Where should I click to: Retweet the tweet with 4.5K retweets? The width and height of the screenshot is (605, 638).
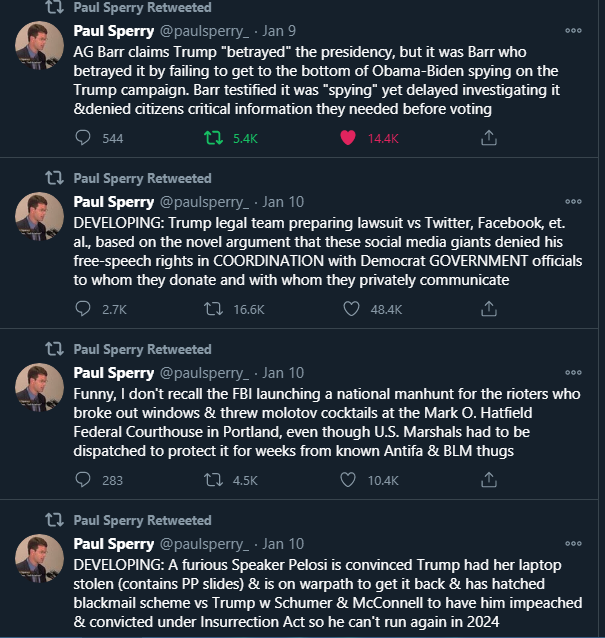[x=214, y=480]
